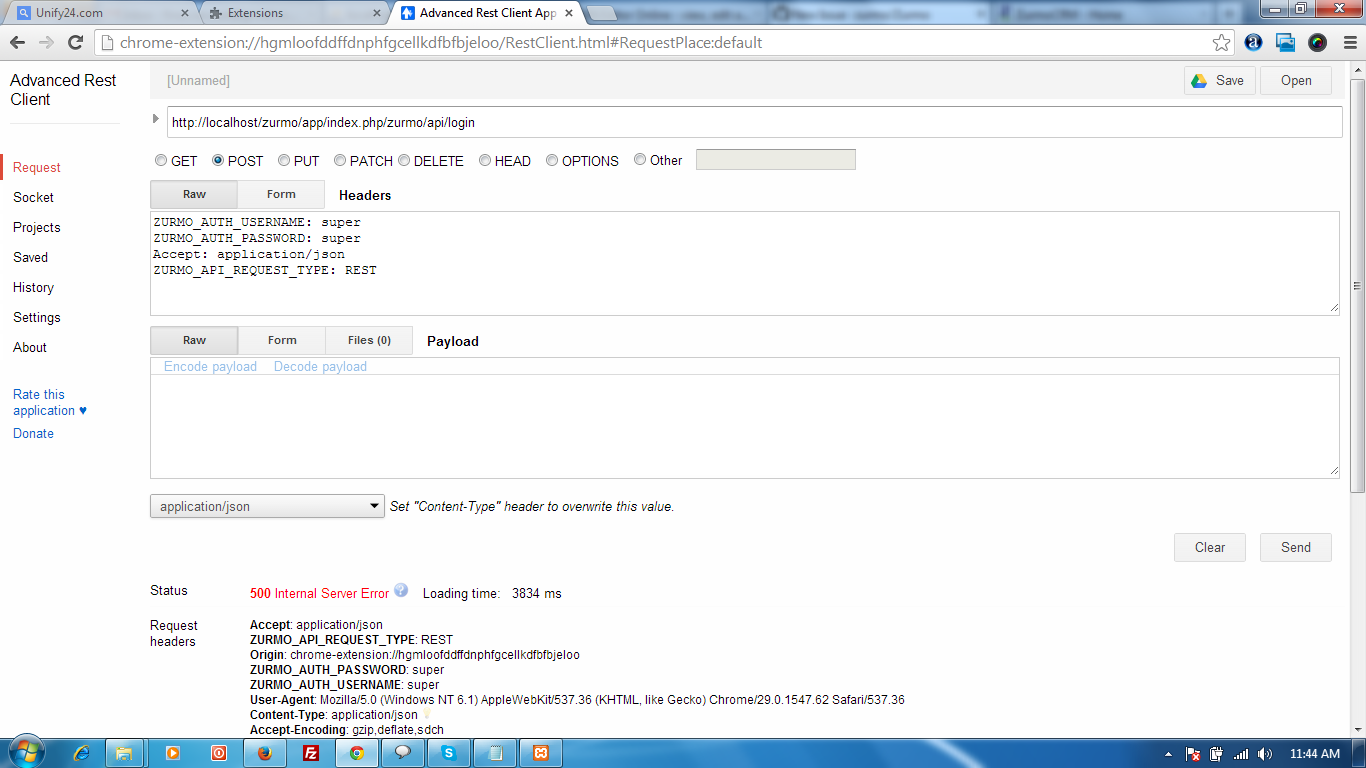Open History in the sidebar
The image size is (1366, 768).
33,287
